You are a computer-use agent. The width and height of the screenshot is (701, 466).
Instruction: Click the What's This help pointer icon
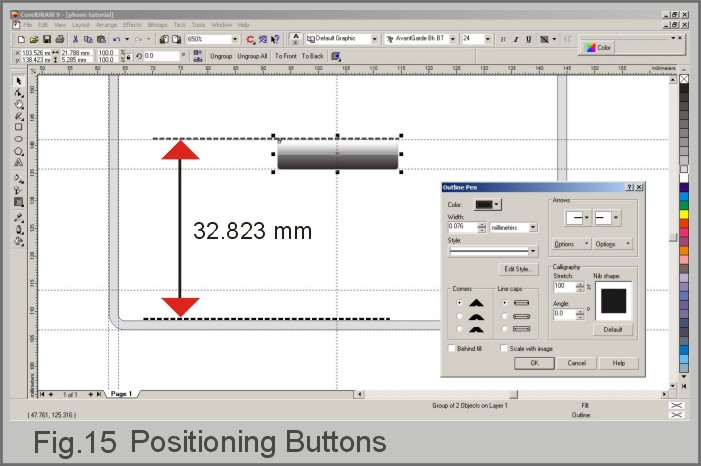click(x=275, y=39)
